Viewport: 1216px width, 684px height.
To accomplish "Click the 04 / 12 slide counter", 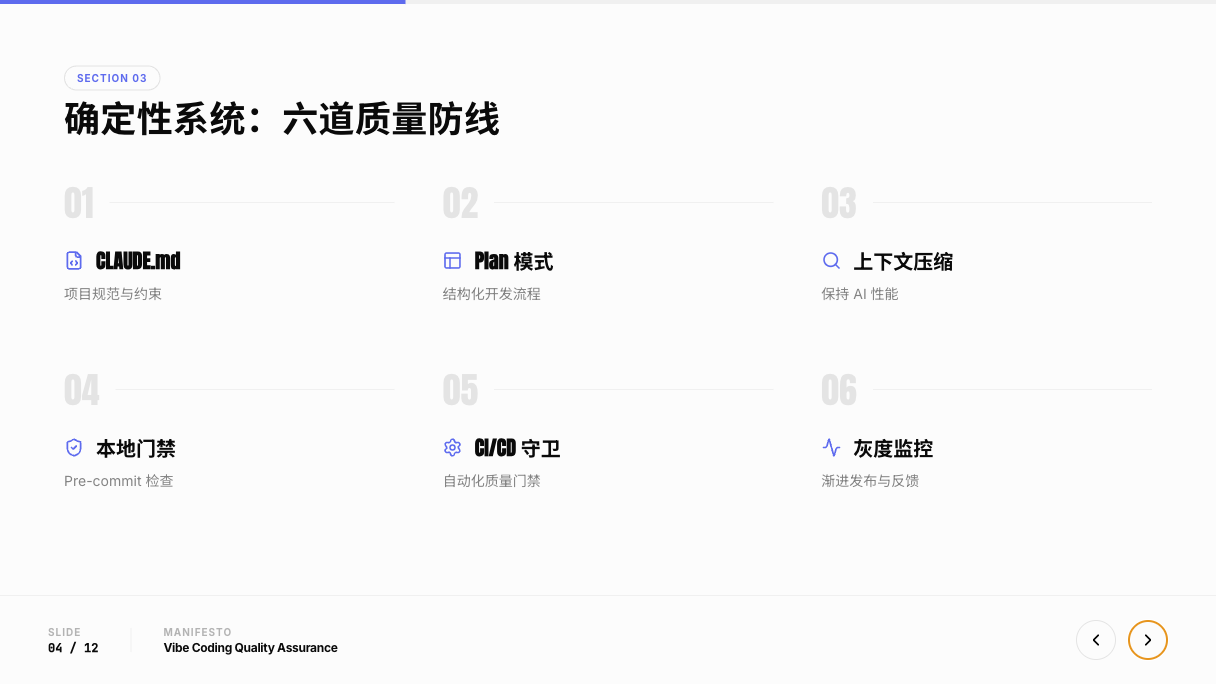I will pos(73,648).
